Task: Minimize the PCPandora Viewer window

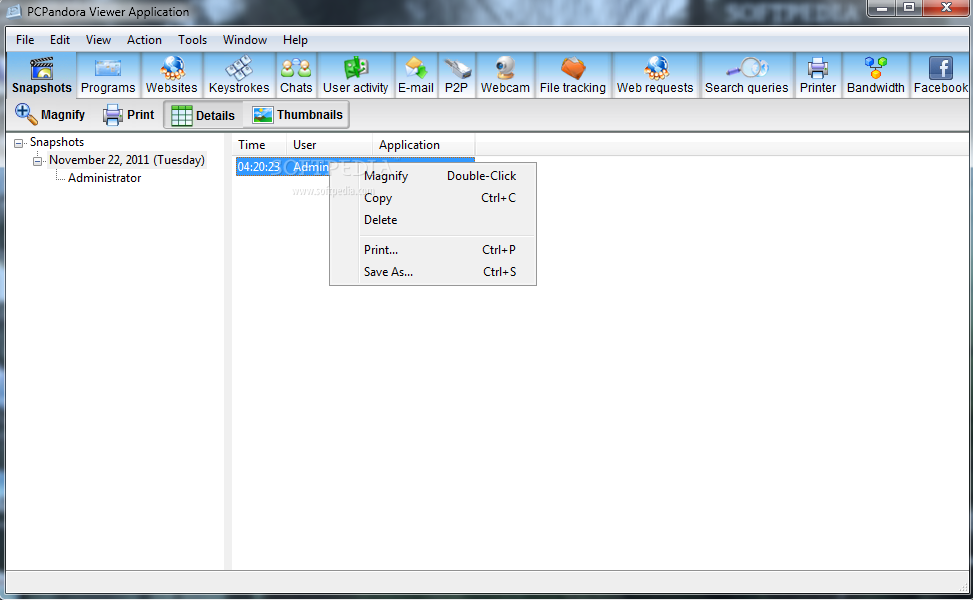Action: [x=881, y=8]
